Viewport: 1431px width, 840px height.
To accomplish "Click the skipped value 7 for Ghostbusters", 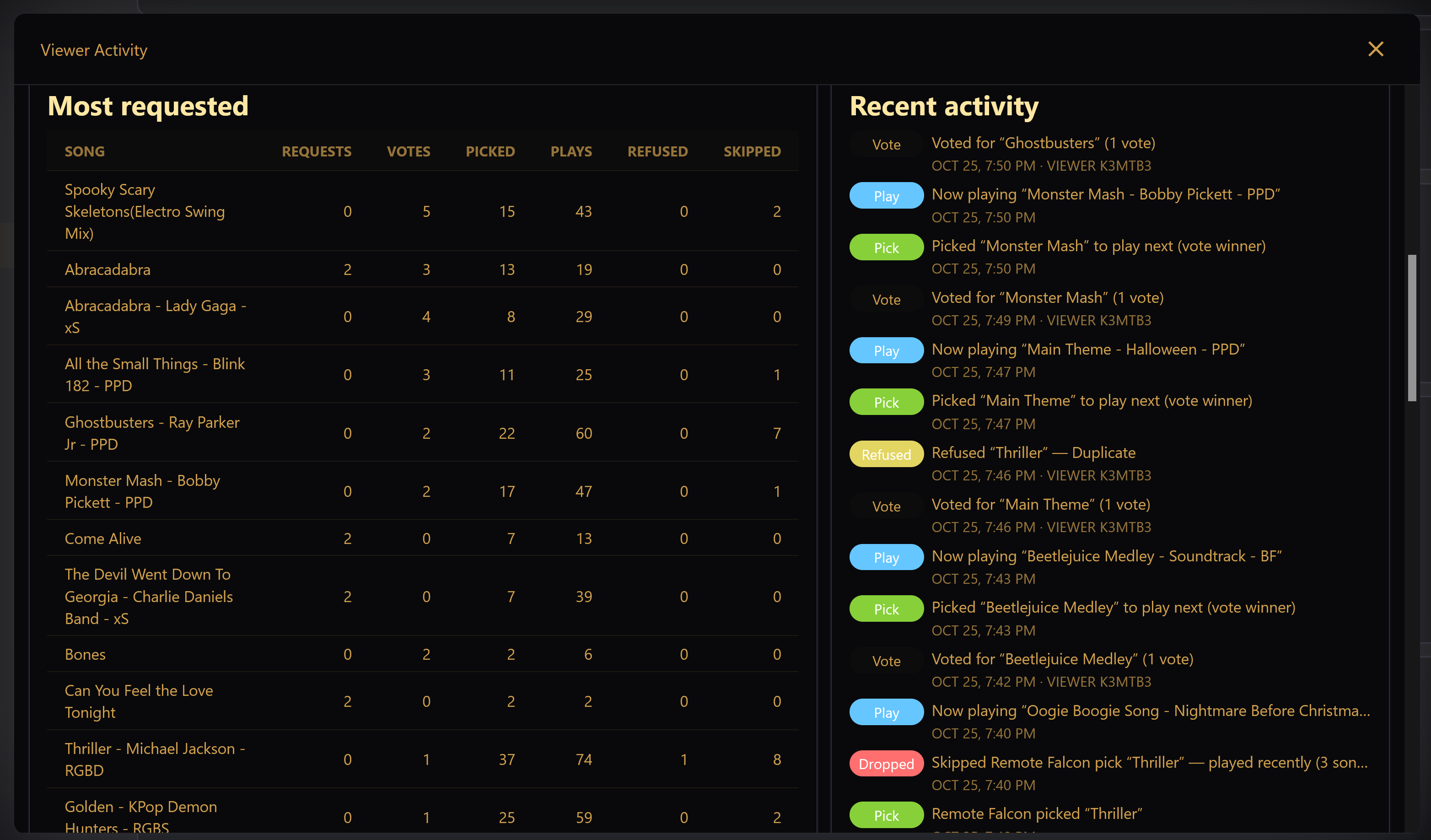I will (777, 433).
